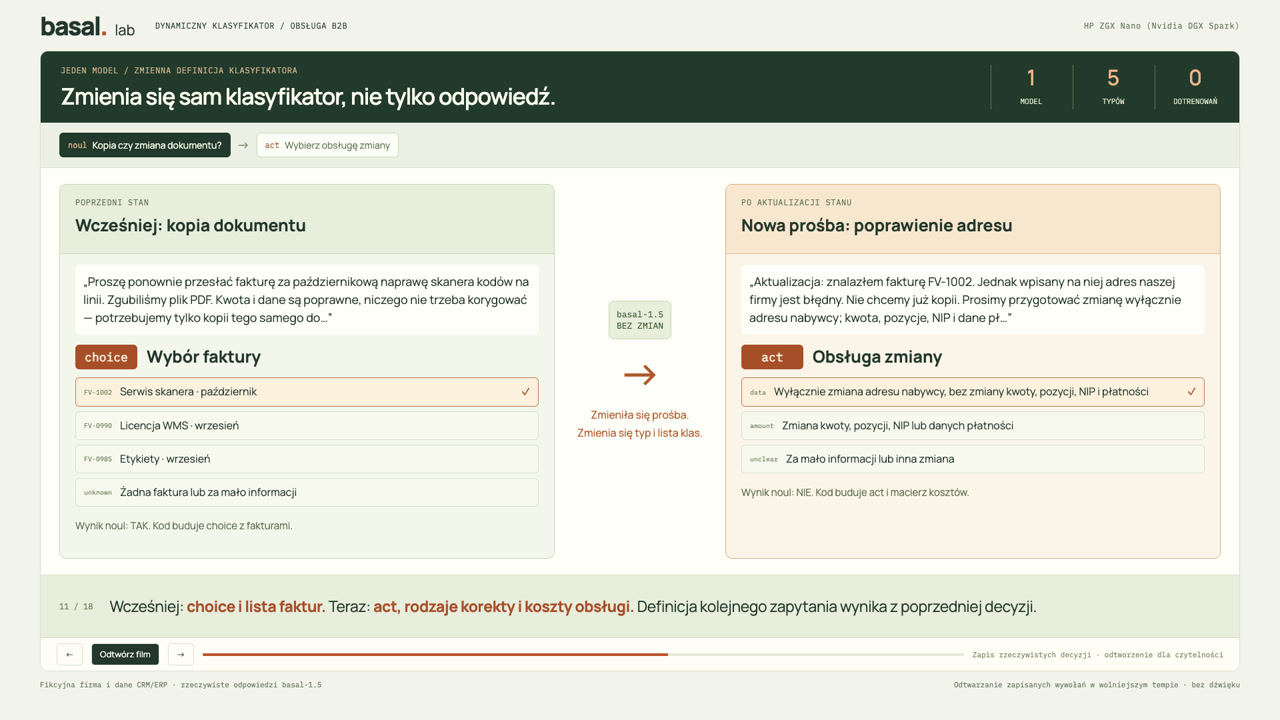This screenshot has height=720, width=1280.
Task: Click the "1 MODEL" counter
Action: pyautogui.click(x=1031, y=86)
